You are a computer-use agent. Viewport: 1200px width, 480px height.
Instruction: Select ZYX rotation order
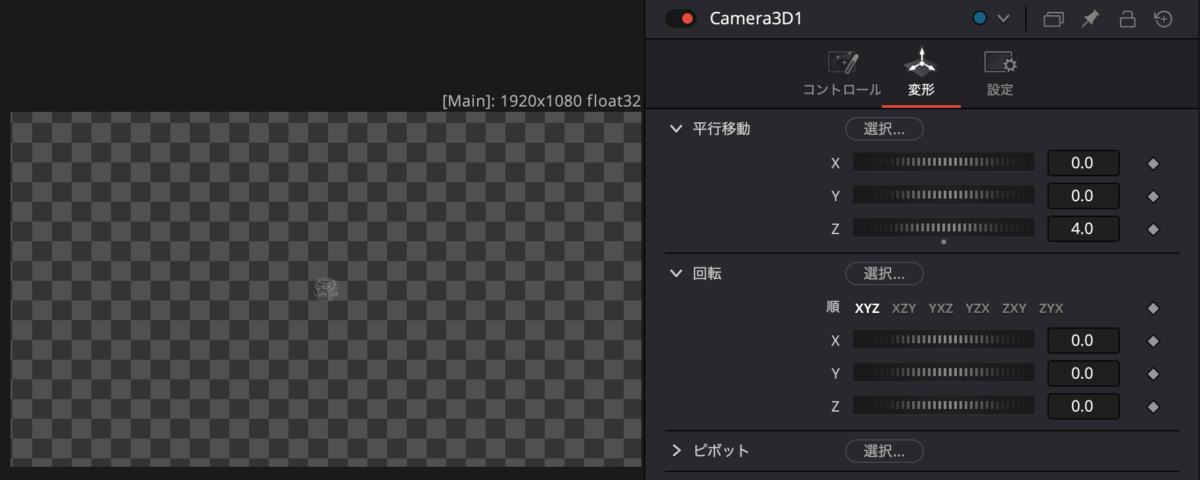pos(1051,308)
